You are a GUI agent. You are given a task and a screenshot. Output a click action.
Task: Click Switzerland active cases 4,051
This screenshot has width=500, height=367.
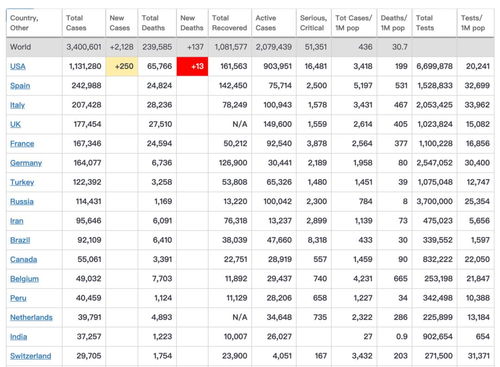coord(282,356)
